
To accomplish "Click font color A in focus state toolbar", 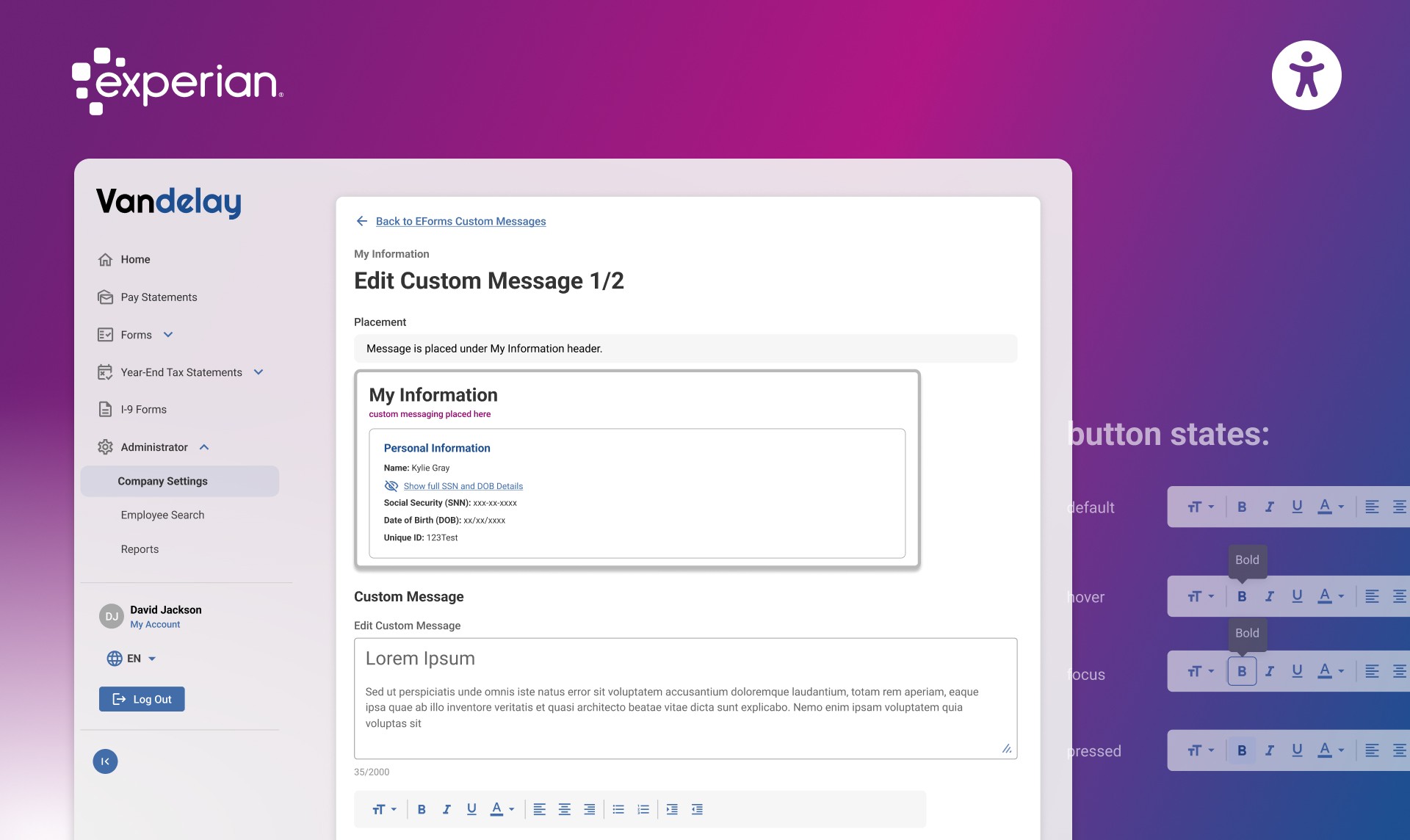I will tap(1325, 671).
